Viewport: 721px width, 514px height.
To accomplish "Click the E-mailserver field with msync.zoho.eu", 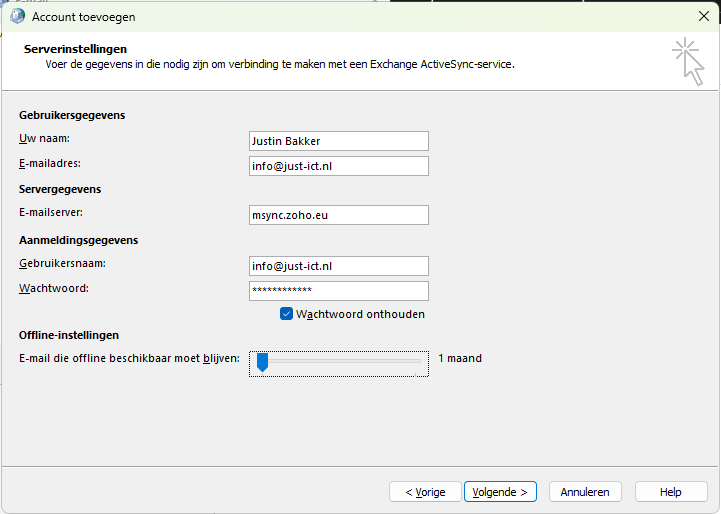I will pos(338,215).
